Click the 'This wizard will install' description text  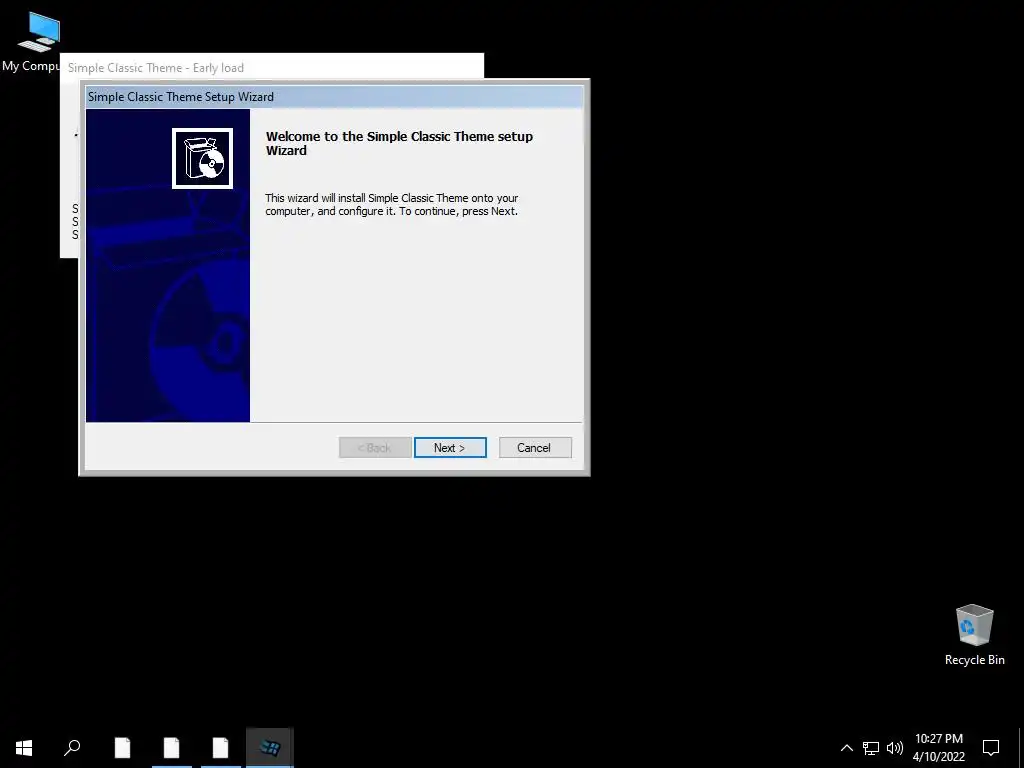click(x=392, y=204)
